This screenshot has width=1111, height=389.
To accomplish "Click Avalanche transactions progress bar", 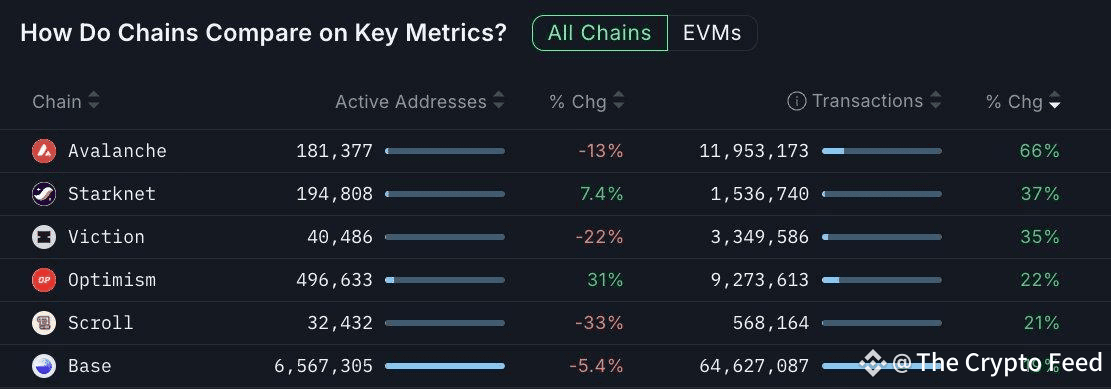I will tap(882, 151).
